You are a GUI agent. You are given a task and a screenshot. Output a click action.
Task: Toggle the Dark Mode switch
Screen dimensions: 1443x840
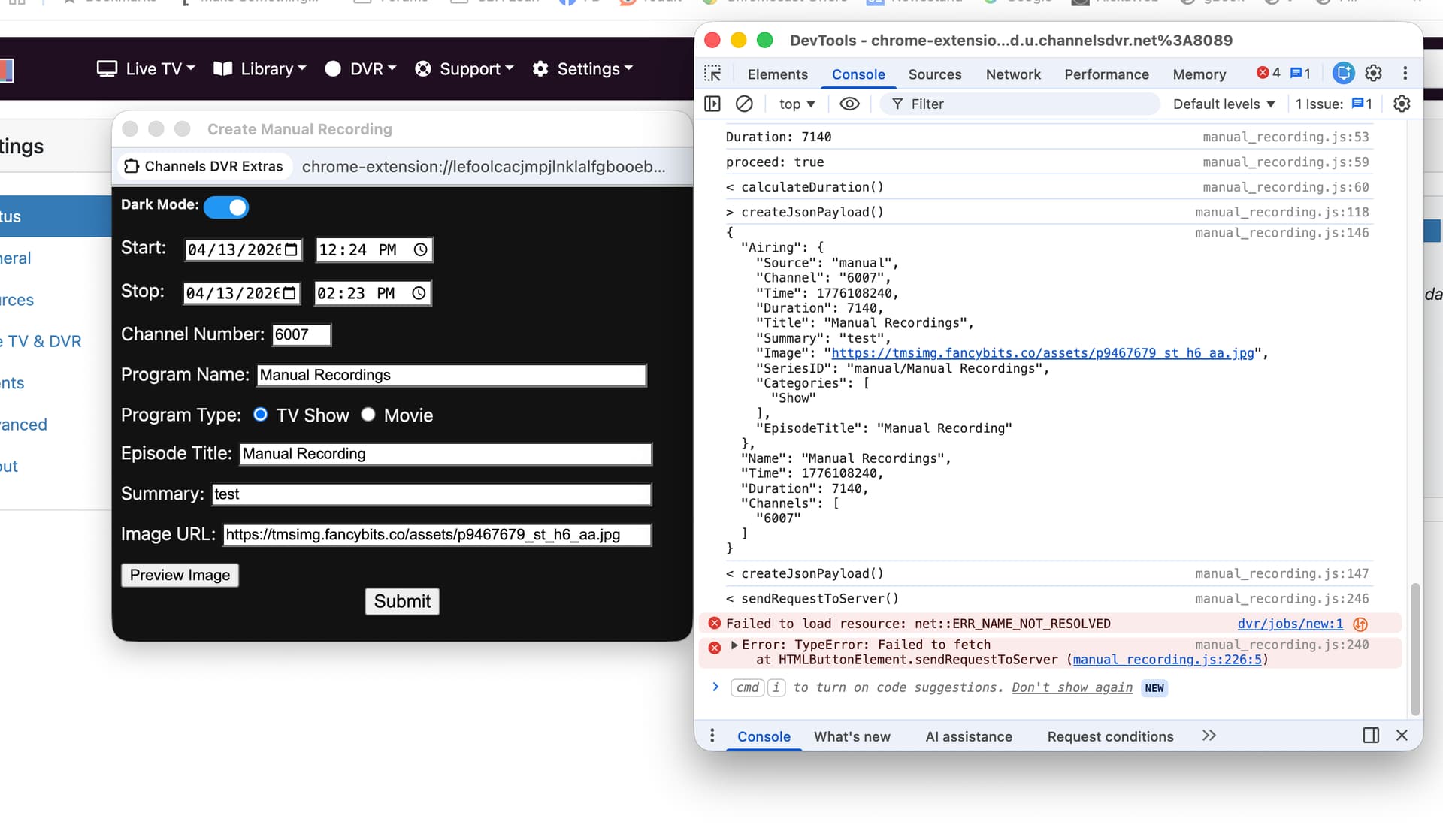tap(226, 207)
